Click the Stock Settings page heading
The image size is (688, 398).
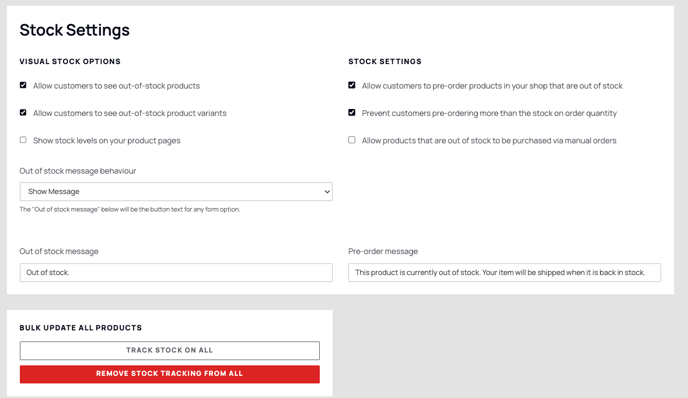click(x=75, y=30)
